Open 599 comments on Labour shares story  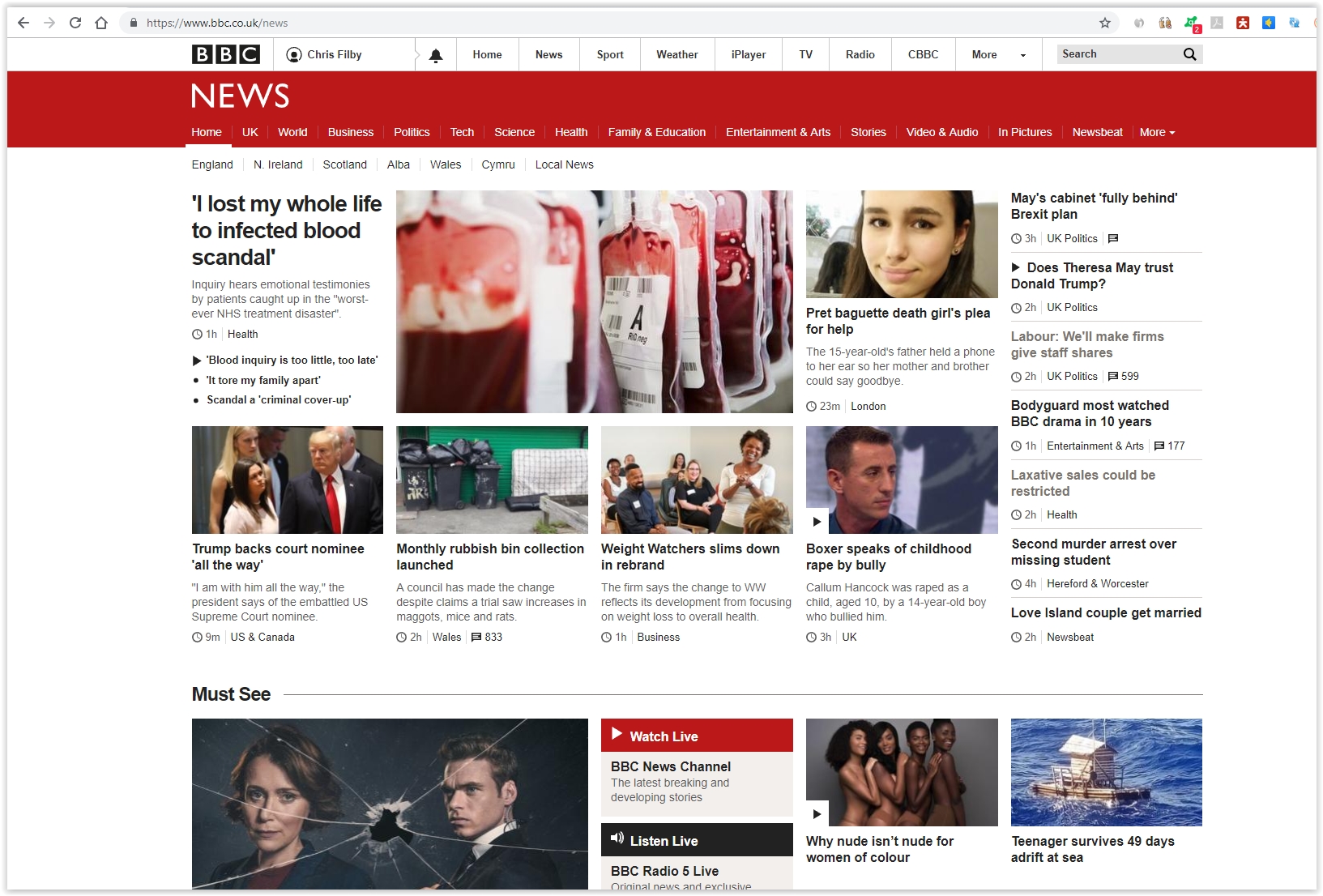pyautogui.click(x=1124, y=376)
